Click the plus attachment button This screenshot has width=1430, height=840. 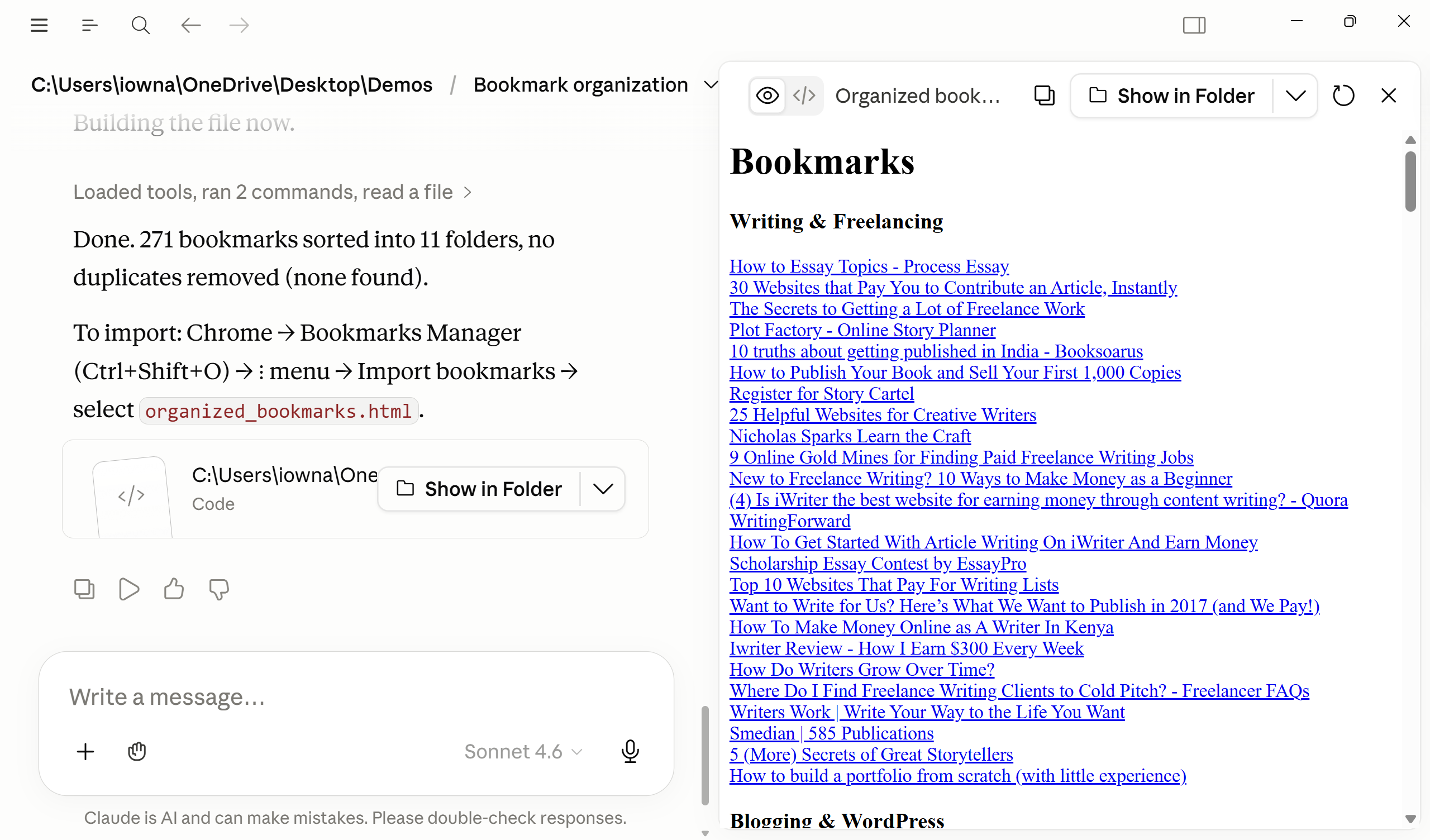point(85,751)
